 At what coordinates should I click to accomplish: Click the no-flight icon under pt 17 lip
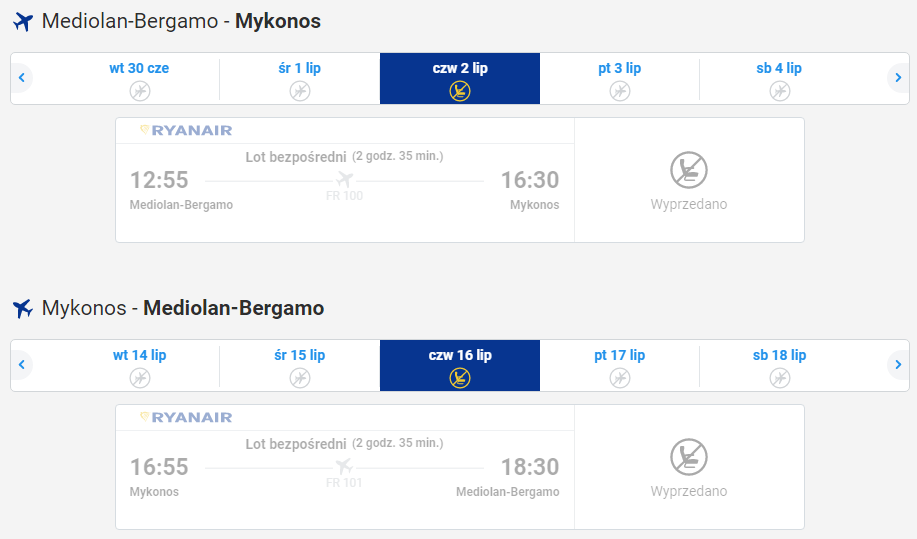[620, 378]
